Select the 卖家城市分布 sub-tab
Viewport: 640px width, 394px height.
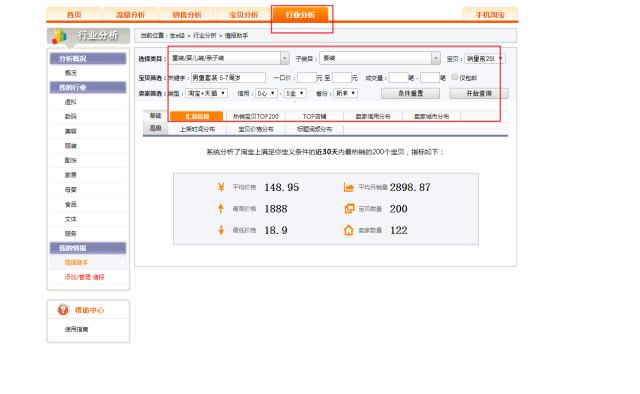[x=431, y=116]
